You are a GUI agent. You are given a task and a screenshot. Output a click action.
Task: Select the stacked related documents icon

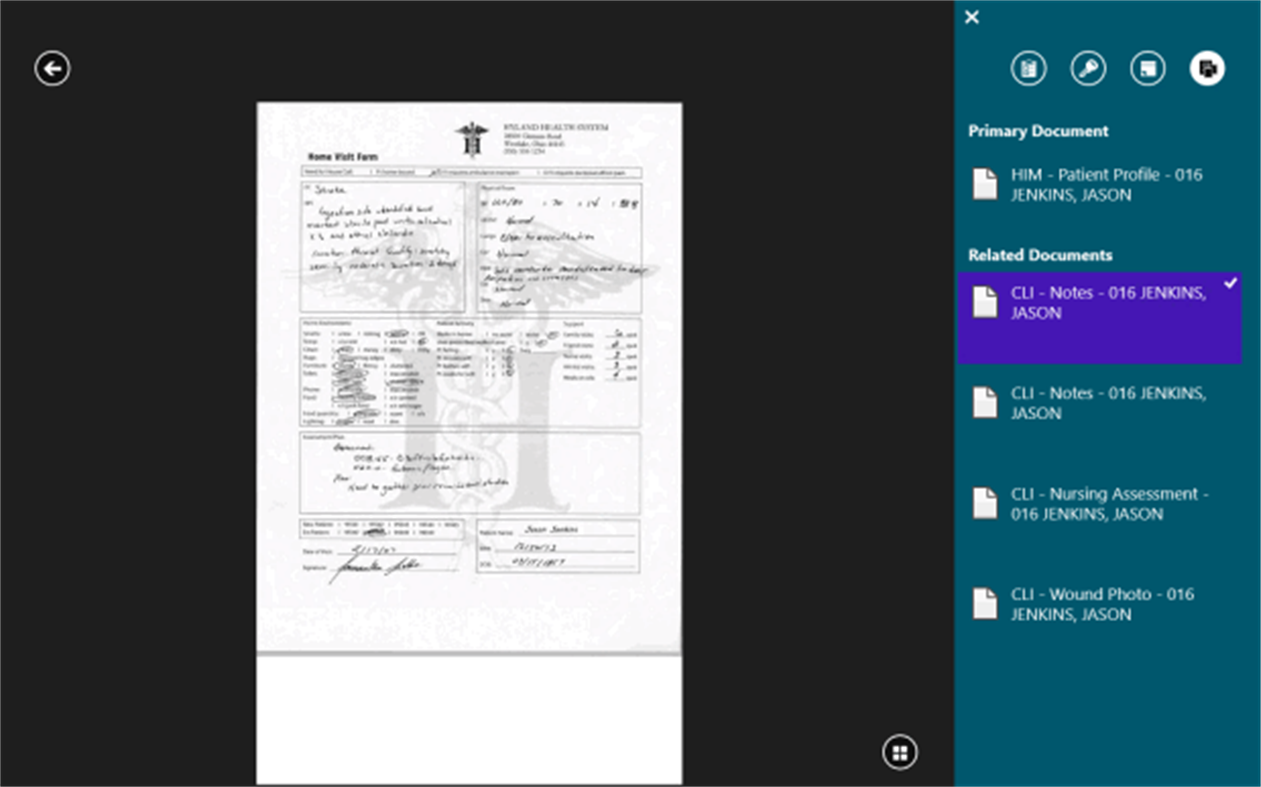1207,68
